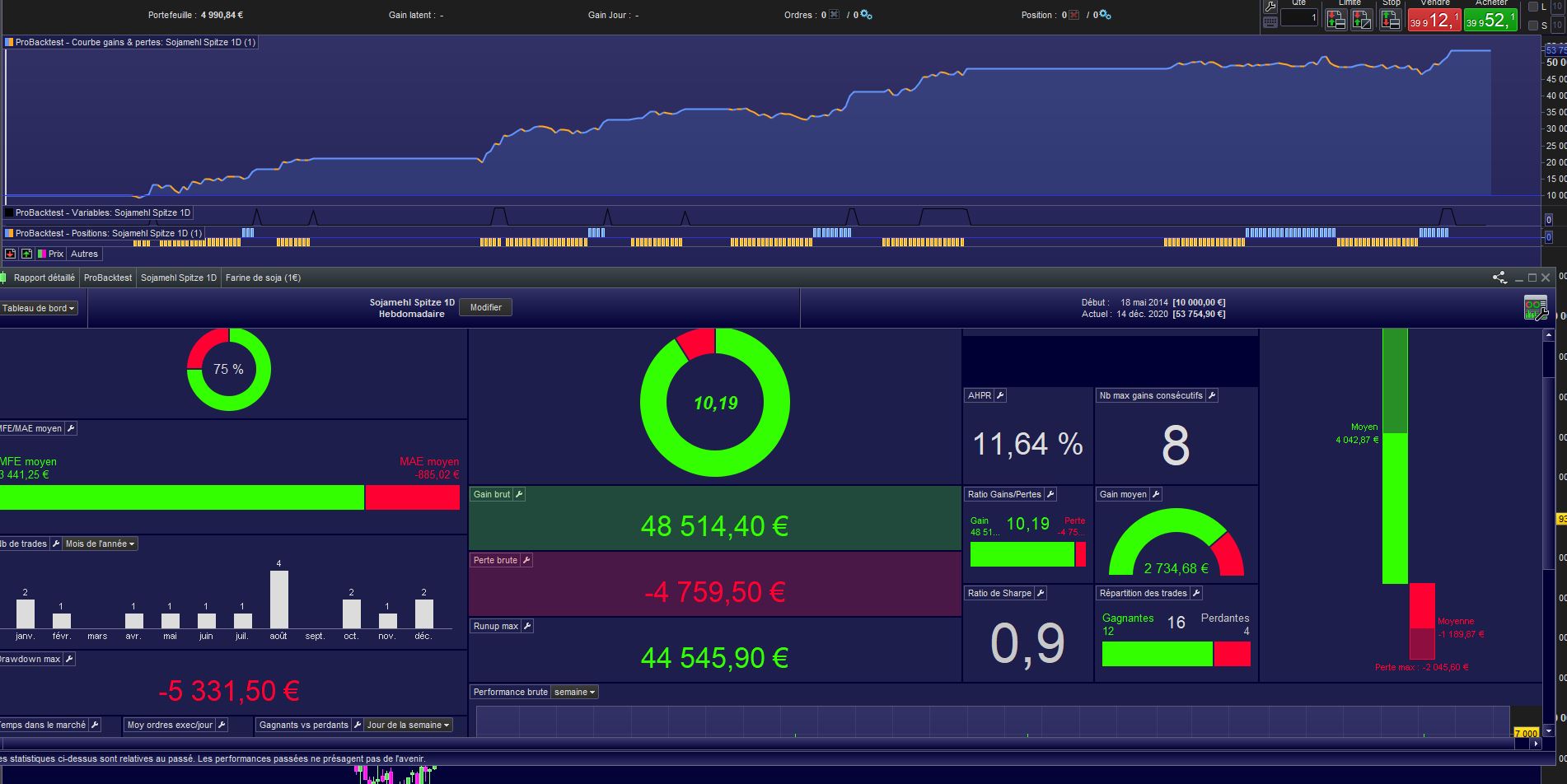Click the Runup max value 44 545,90 €

714,658
